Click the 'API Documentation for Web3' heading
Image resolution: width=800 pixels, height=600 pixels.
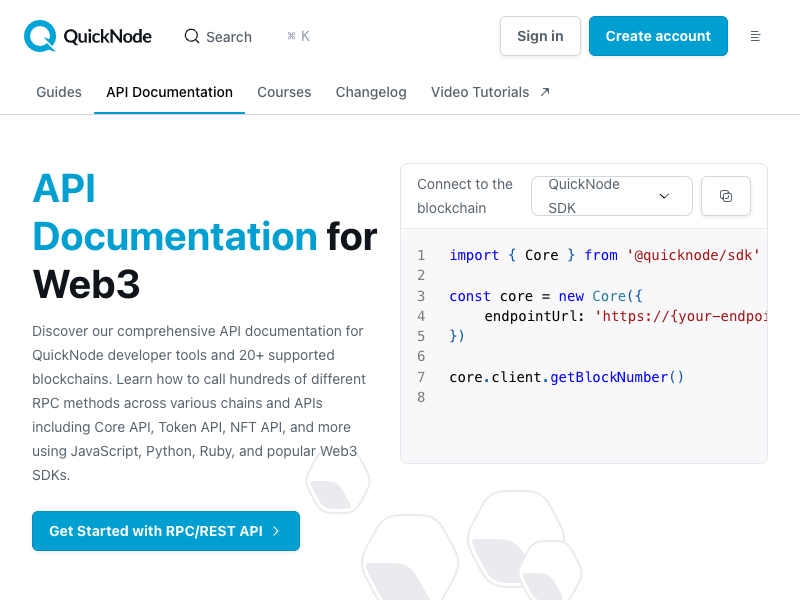point(205,236)
